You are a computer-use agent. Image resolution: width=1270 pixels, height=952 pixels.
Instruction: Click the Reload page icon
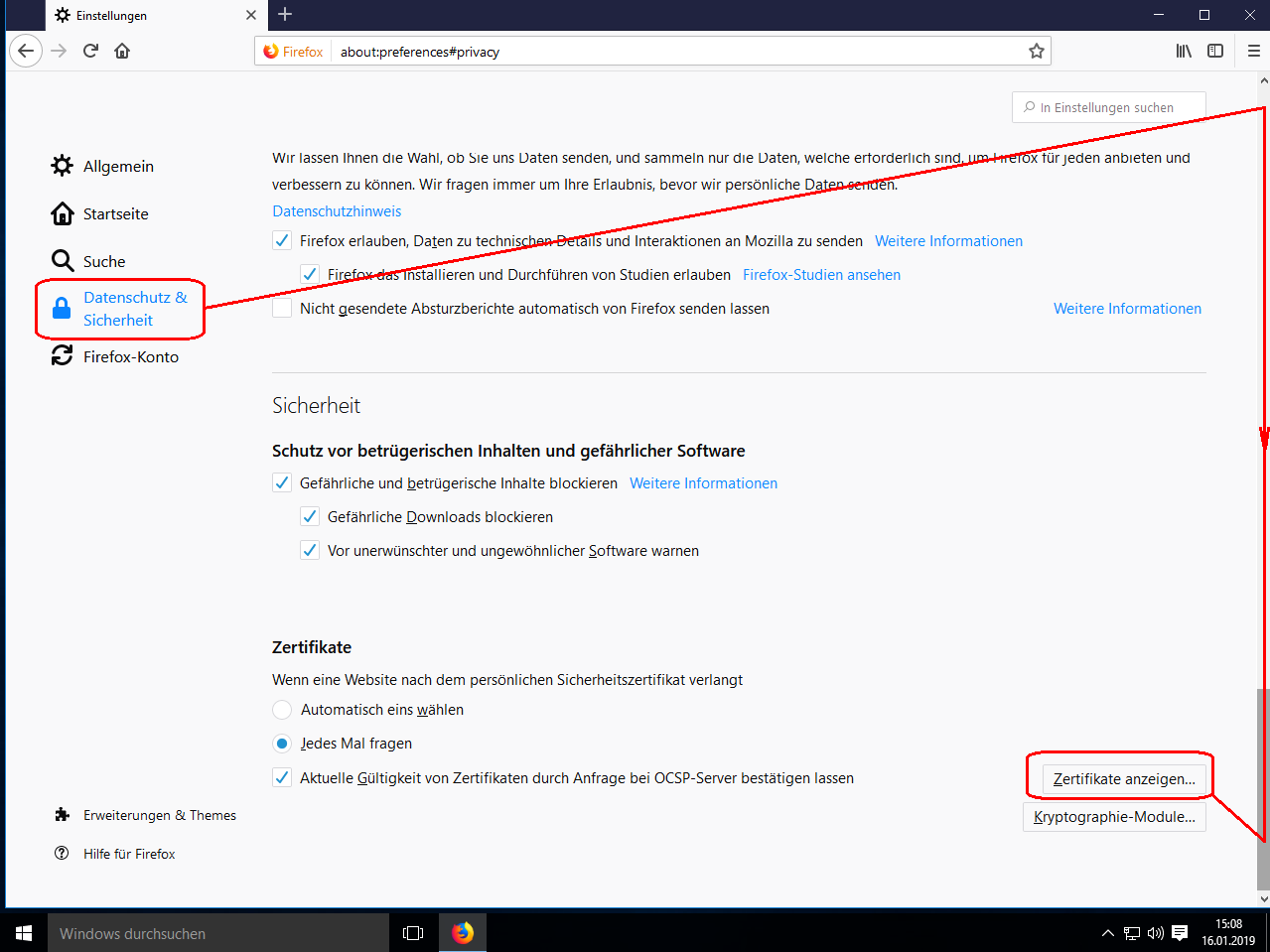coord(90,51)
